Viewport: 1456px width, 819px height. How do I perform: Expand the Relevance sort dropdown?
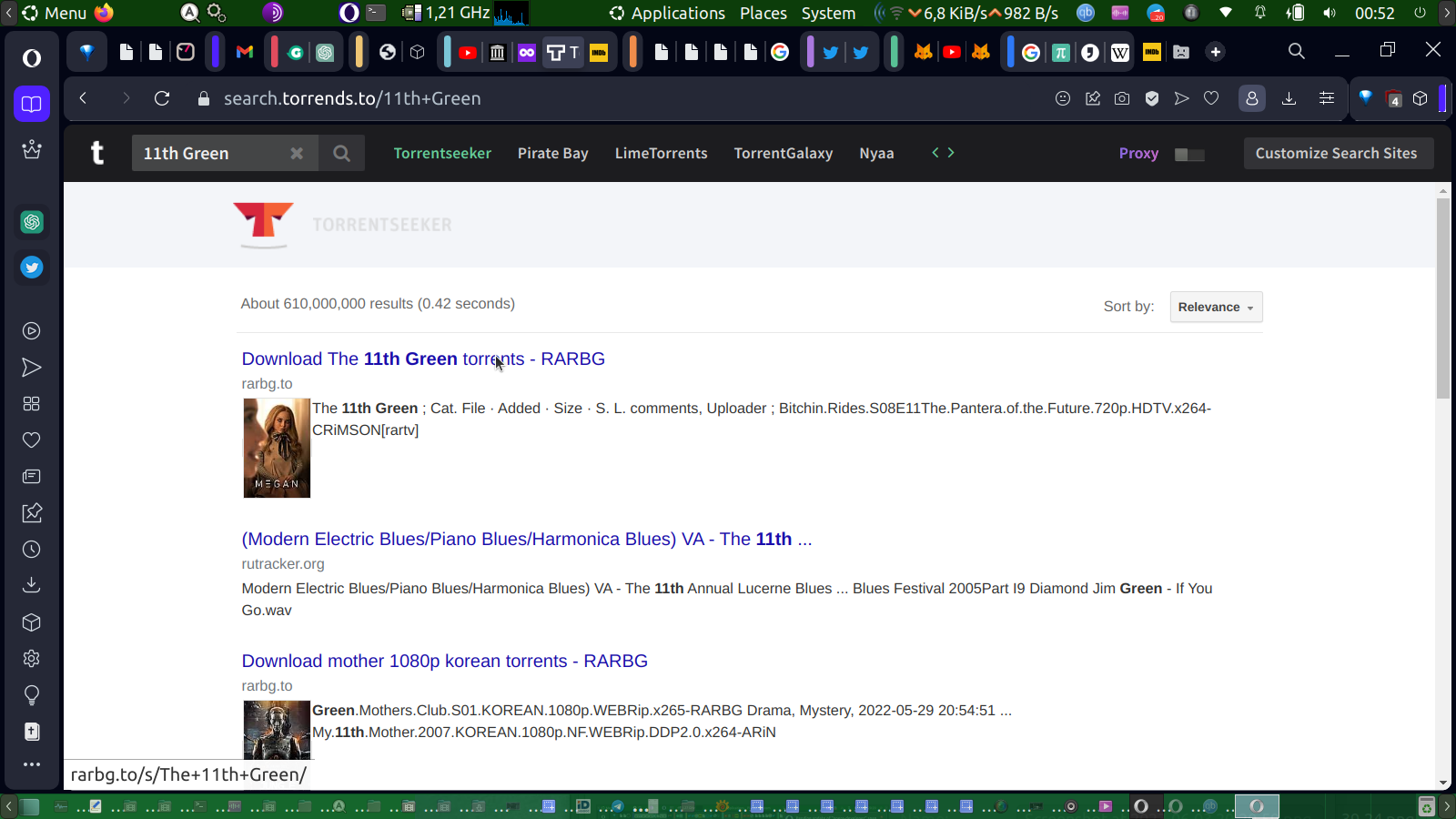click(1216, 308)
